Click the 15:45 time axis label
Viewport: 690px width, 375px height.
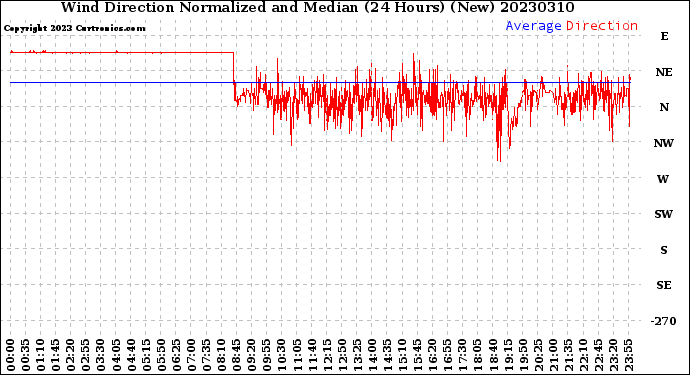tap(418, 355)
